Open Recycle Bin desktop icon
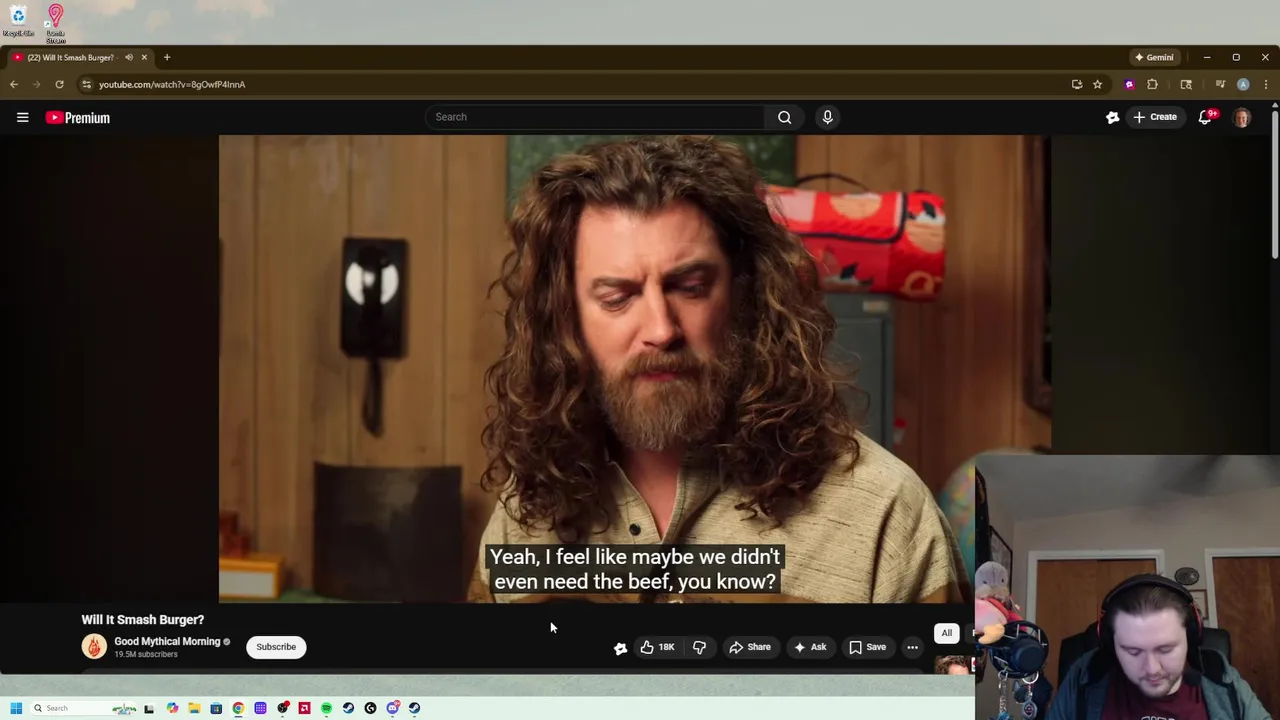1280x720 pixels. [x=18, y=21]
